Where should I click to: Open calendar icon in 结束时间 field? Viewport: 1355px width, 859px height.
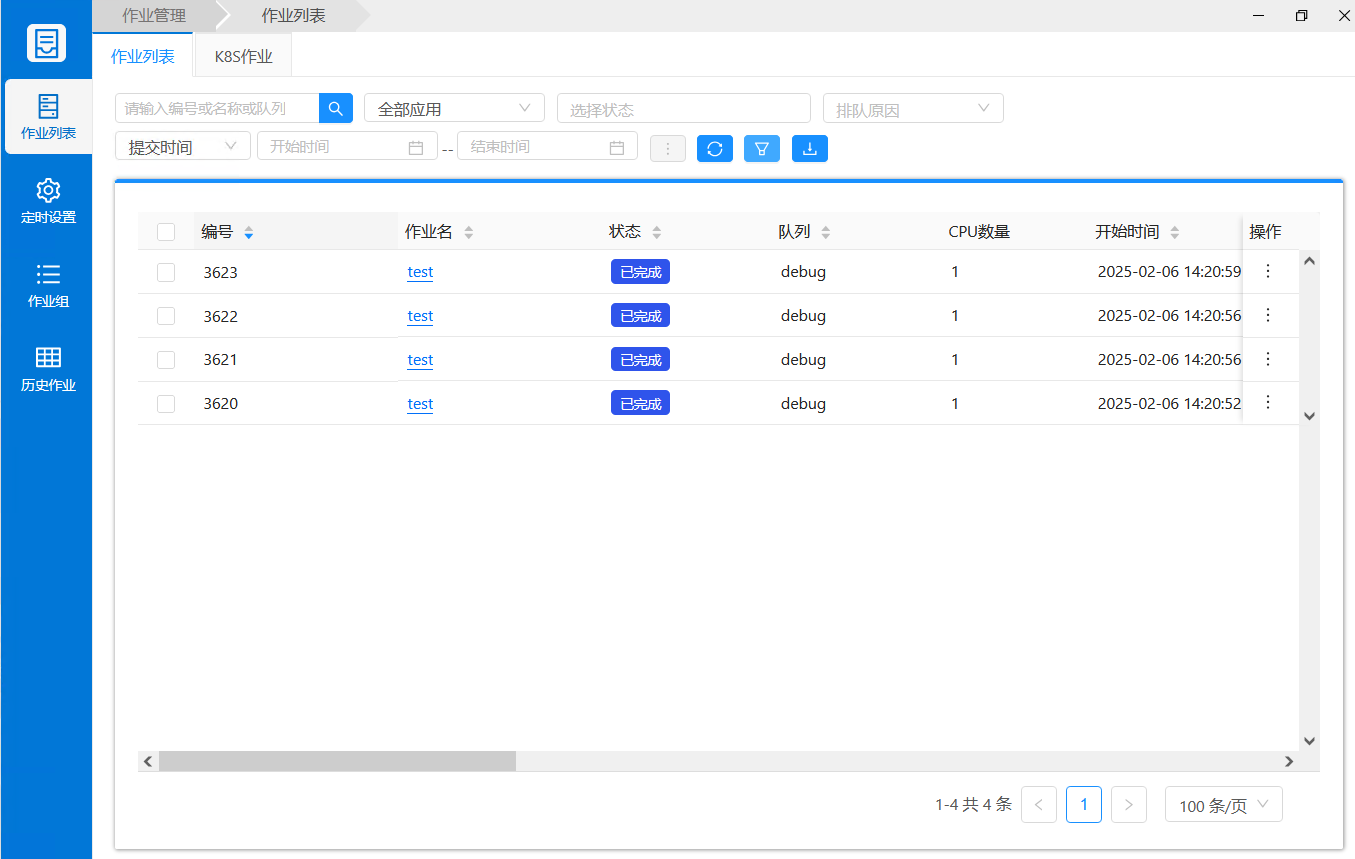tap(617, 147)
